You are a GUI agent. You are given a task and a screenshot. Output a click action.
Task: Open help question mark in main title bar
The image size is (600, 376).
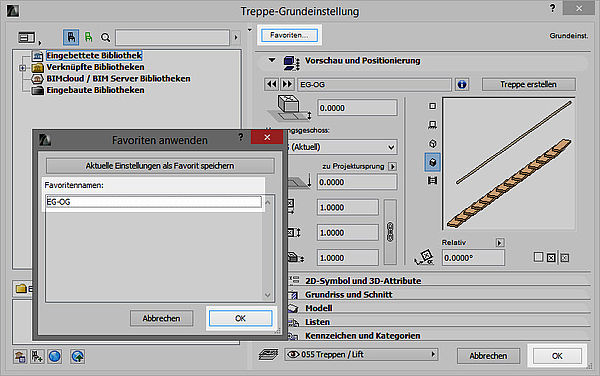pos(552,8)
